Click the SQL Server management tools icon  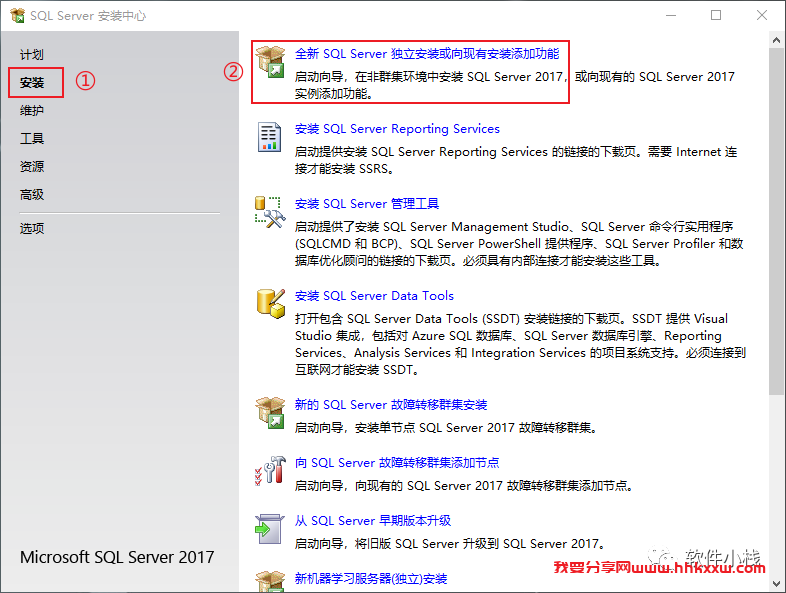270,212
